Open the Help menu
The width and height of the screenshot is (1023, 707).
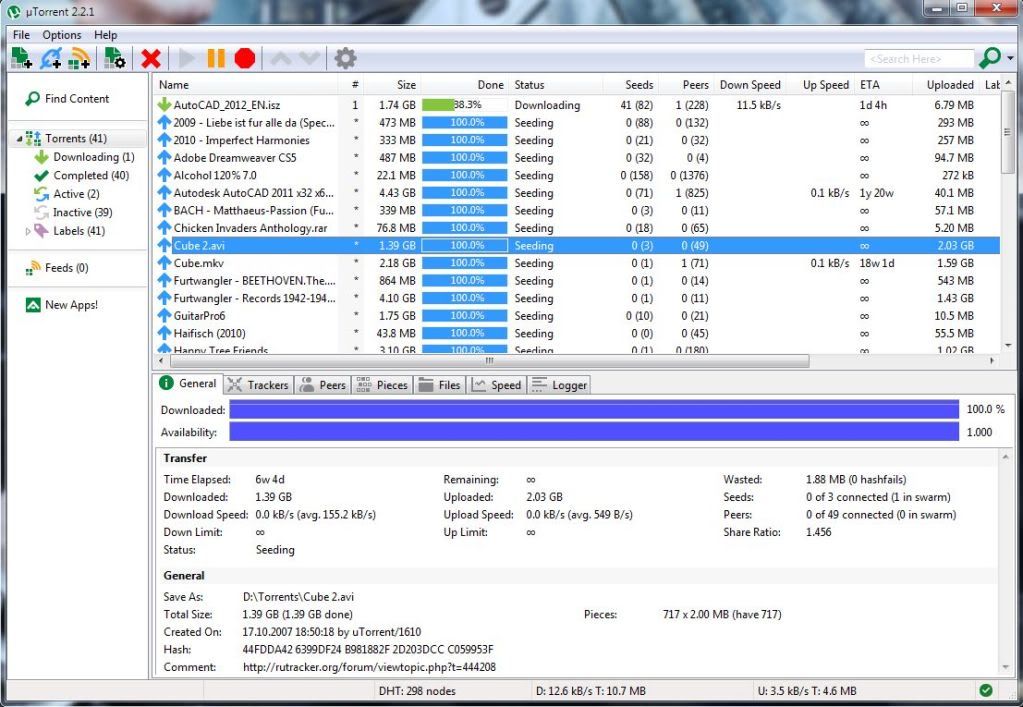click(106, 35)
